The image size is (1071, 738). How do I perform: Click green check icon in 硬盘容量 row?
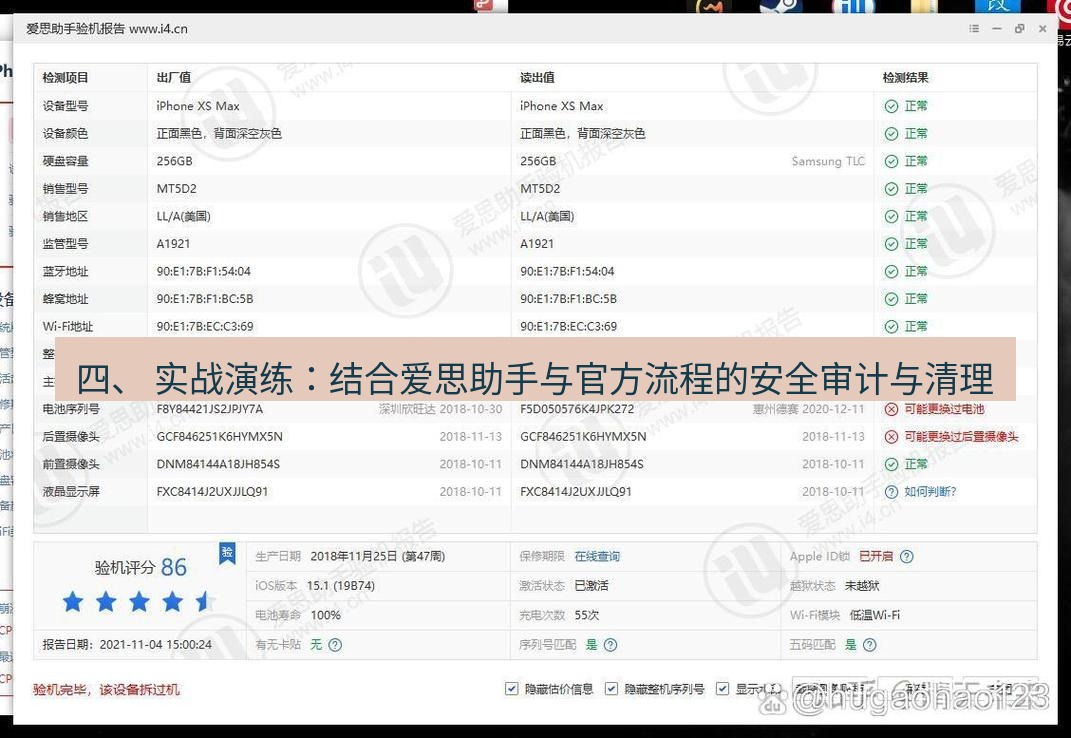pos(891,161)
